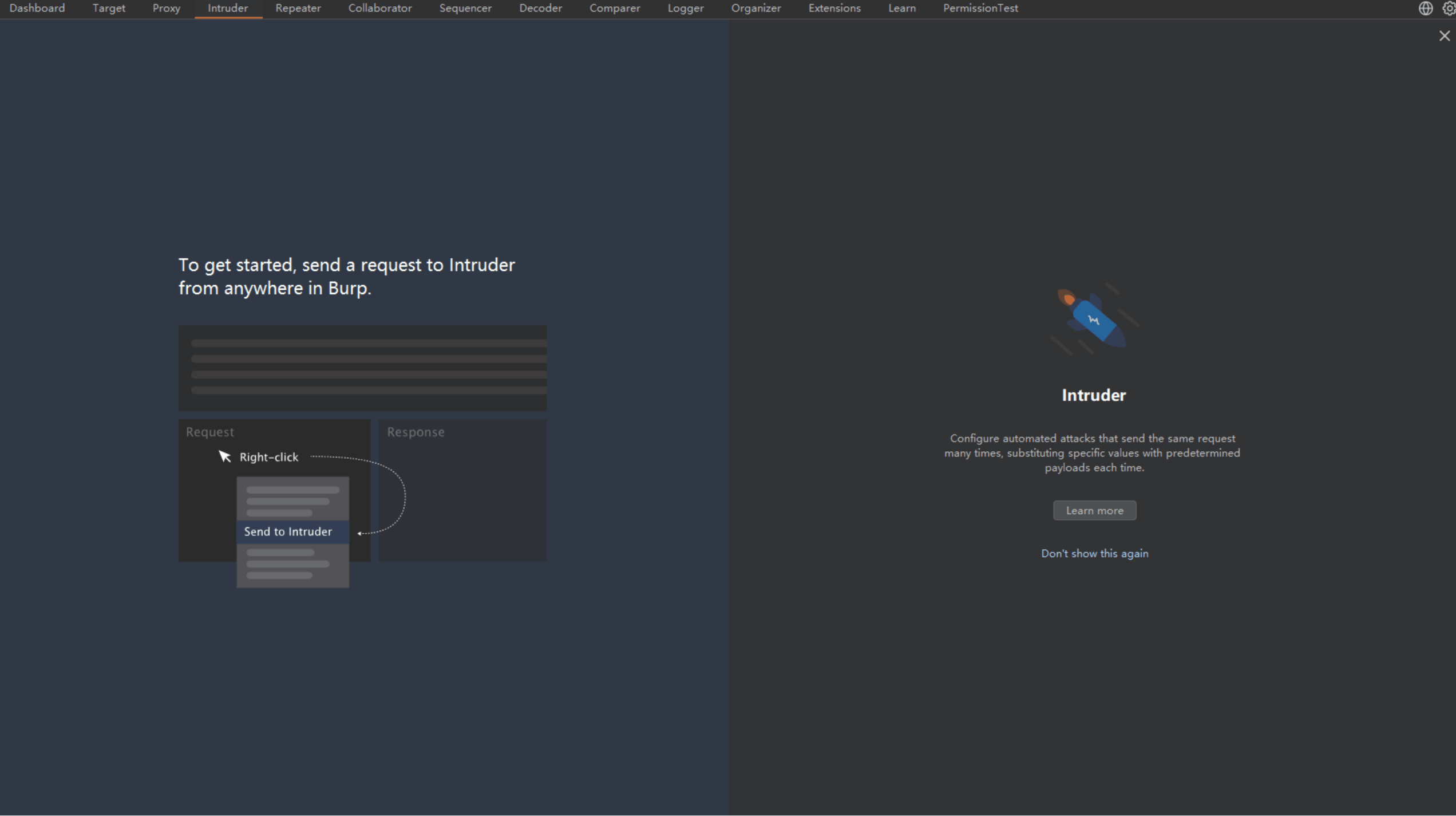1456x816 pixels.
Task: Switch to the Sequencer tab
Action: tap(465, 8)
